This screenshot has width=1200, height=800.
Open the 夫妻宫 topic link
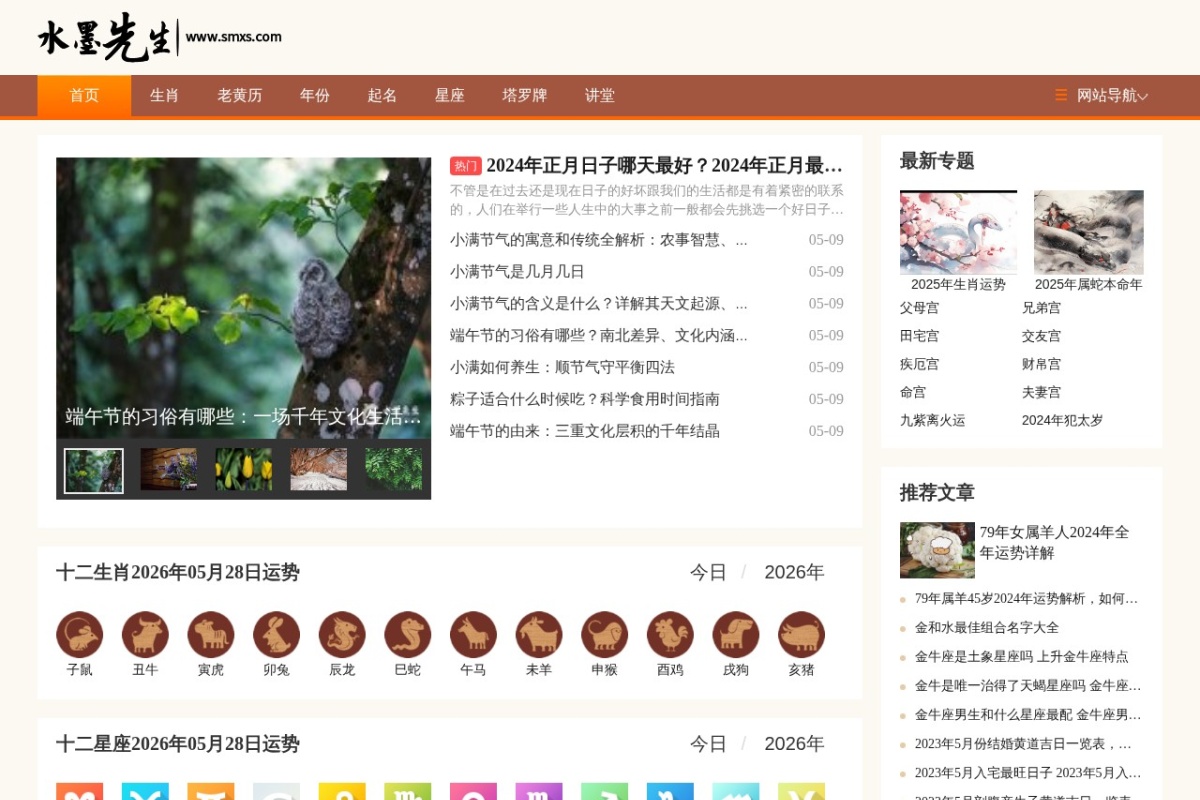[1041, 392]
